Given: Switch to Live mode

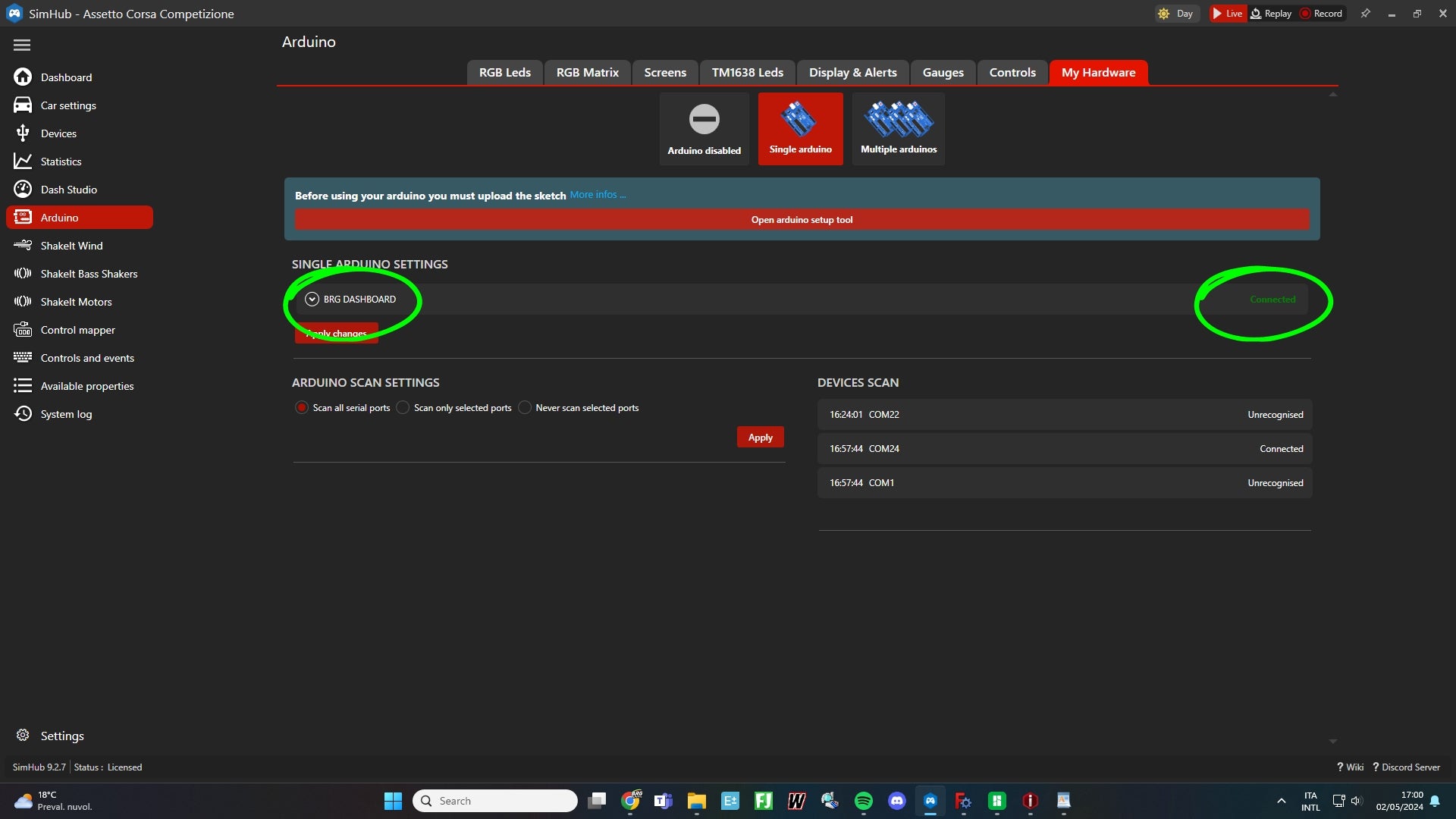Looking at the screenshot, I should pyautogui.click(x=1228, y=14).
